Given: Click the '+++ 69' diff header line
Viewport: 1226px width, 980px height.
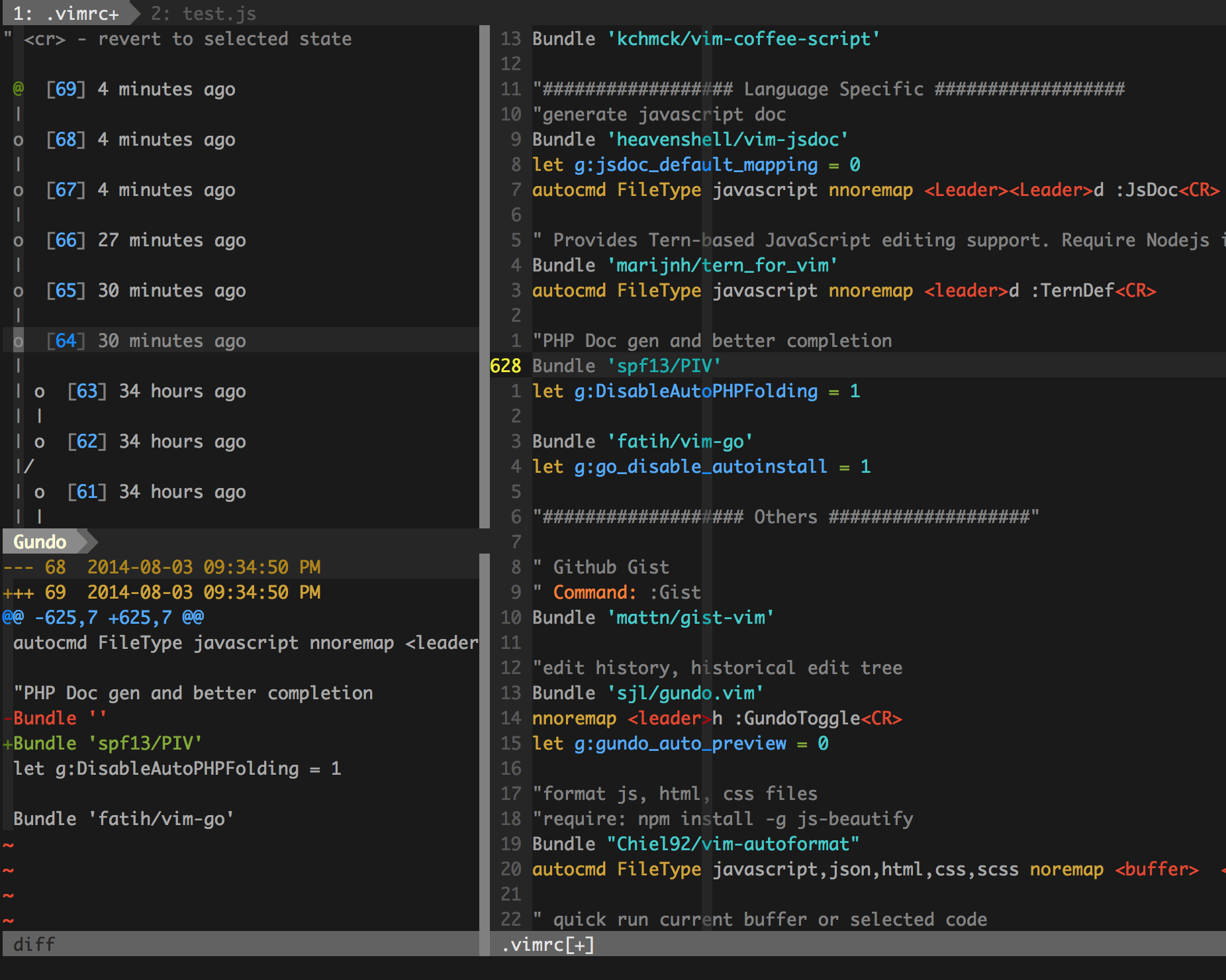Looking at the screenshot, I should [x=162, y=592].
